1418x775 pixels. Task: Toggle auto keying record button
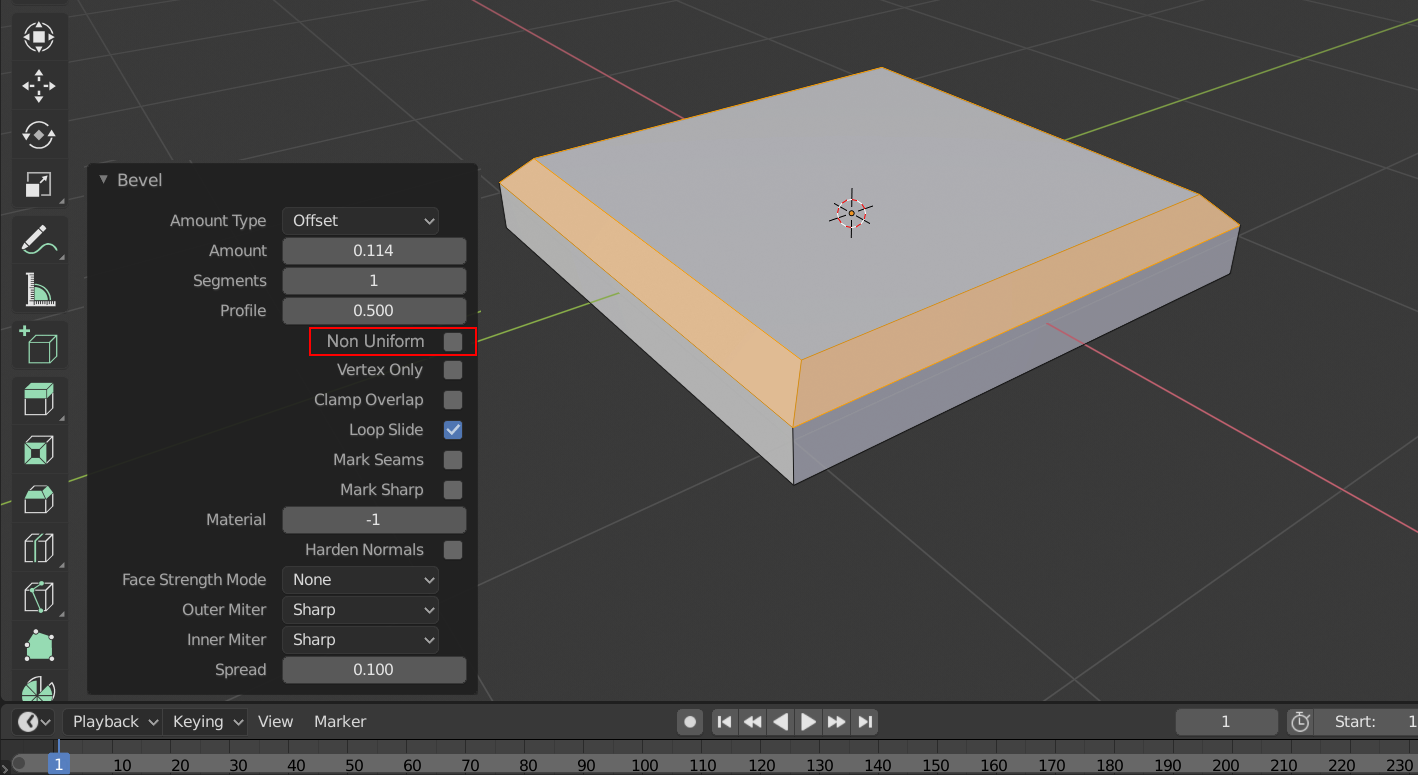pyautogui.click(x=690, y=721)
